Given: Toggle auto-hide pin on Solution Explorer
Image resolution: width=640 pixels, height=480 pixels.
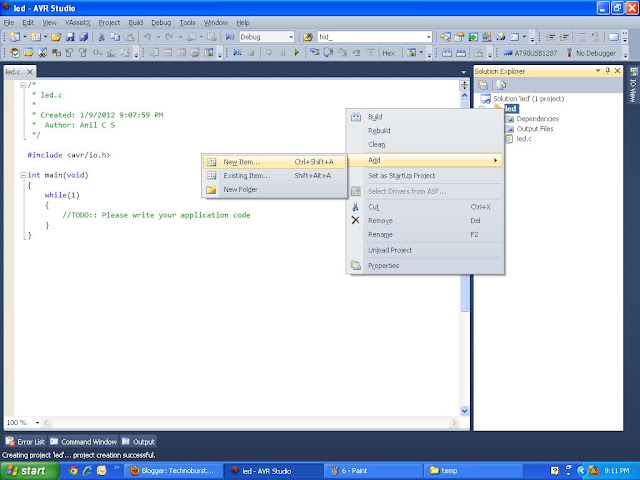Looking at the screenshot, I should point(608,71).
